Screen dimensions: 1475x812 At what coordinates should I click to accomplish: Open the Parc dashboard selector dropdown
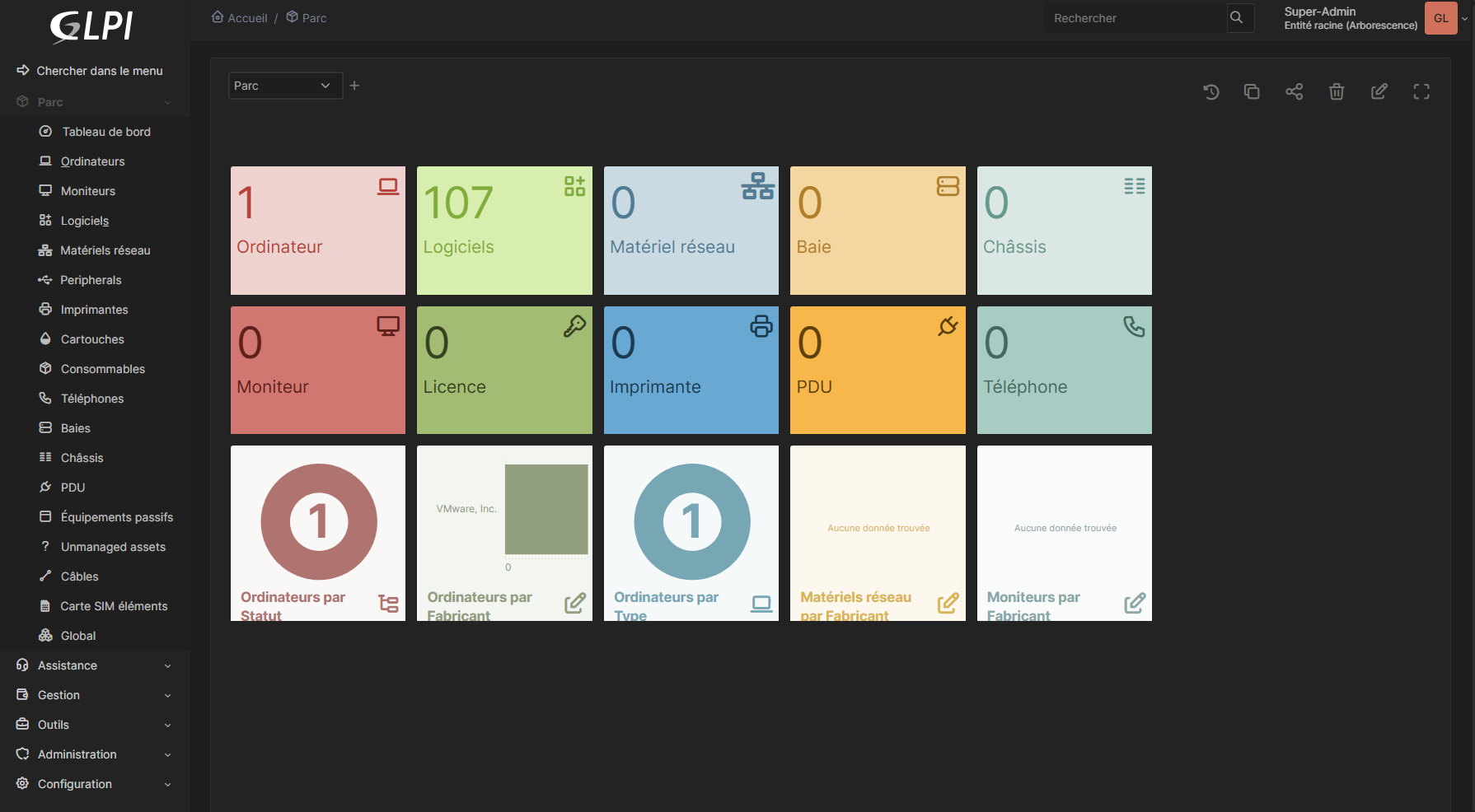pos(285,86)
